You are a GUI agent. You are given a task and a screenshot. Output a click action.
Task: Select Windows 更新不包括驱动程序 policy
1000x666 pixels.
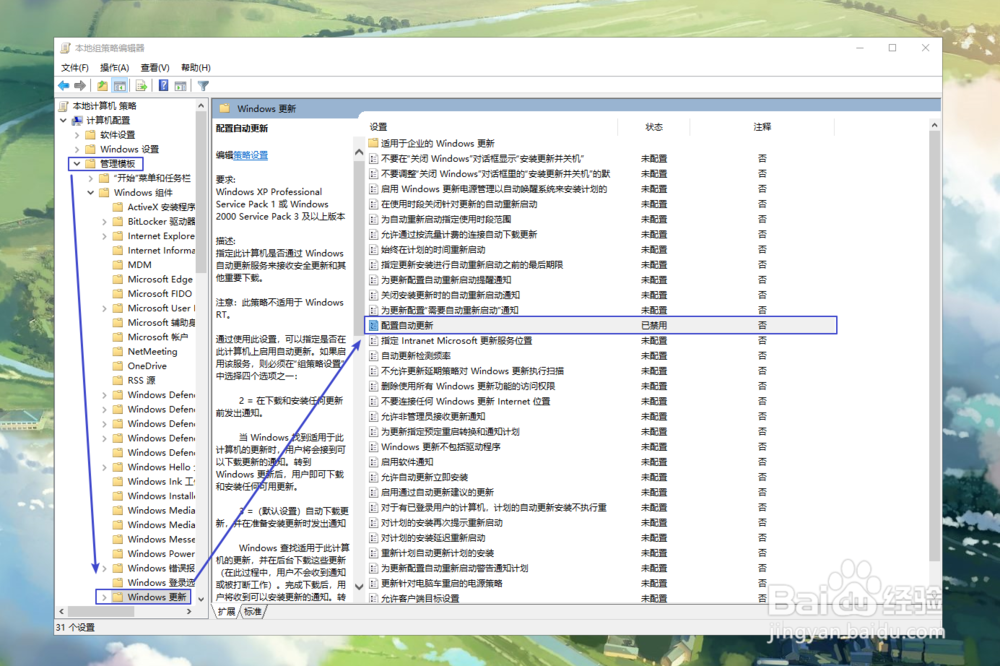(x=441, y=447)
